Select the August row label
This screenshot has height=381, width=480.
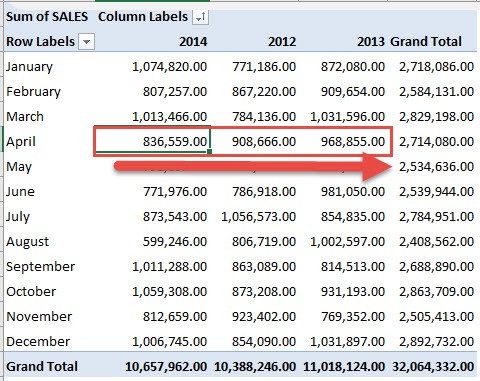(27, 242)
